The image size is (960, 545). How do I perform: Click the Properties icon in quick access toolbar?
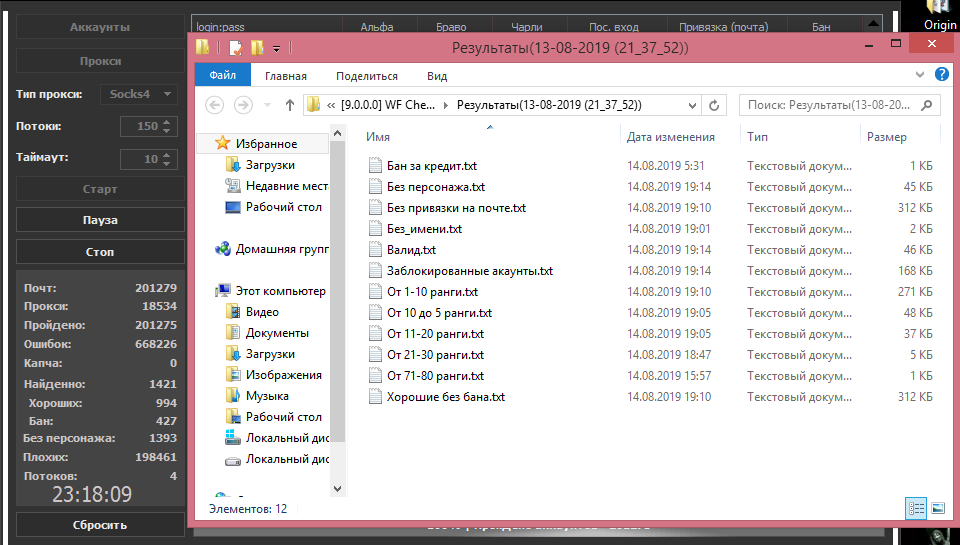[235, 47]
